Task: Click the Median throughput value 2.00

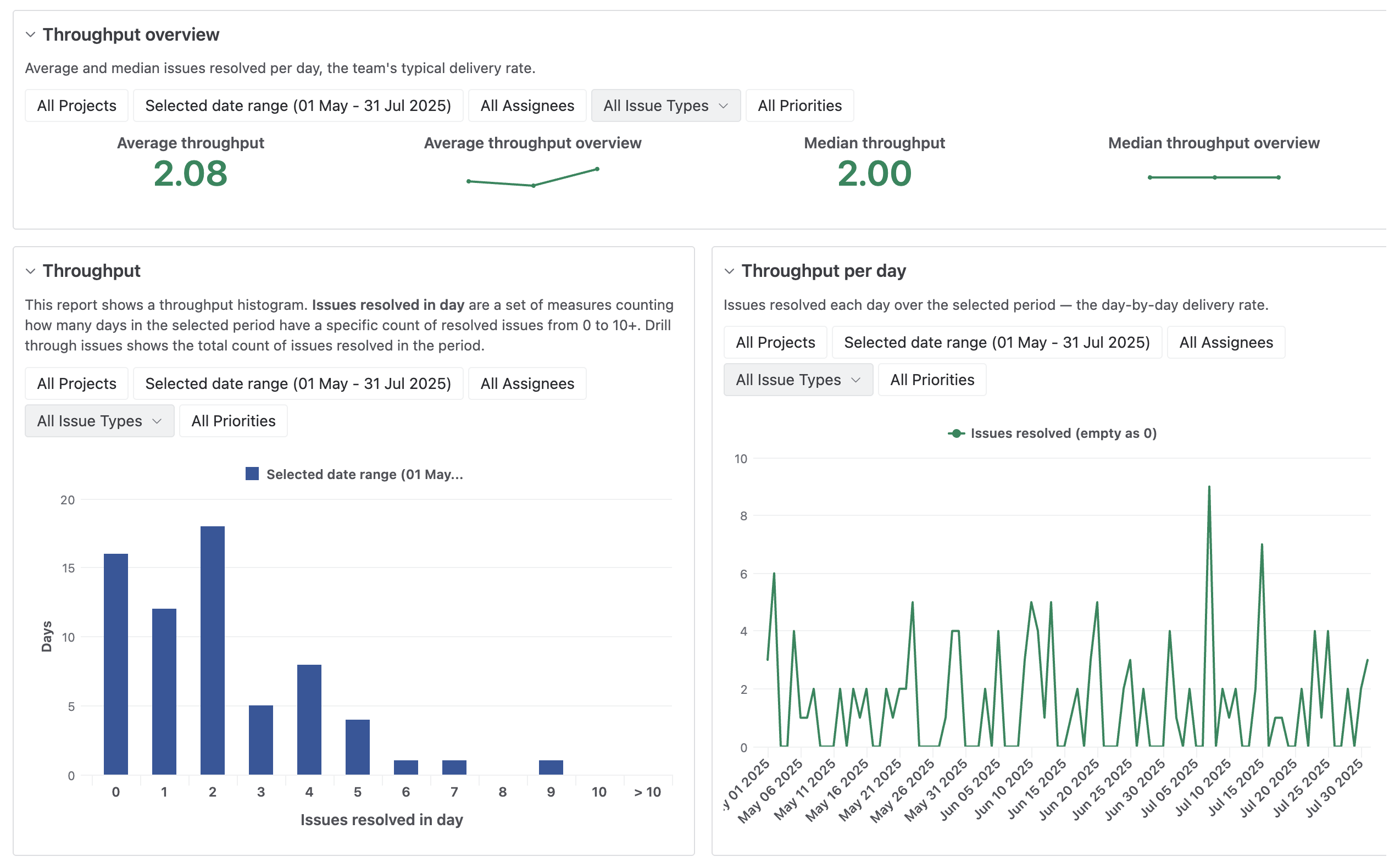Action: coord(874,174)
